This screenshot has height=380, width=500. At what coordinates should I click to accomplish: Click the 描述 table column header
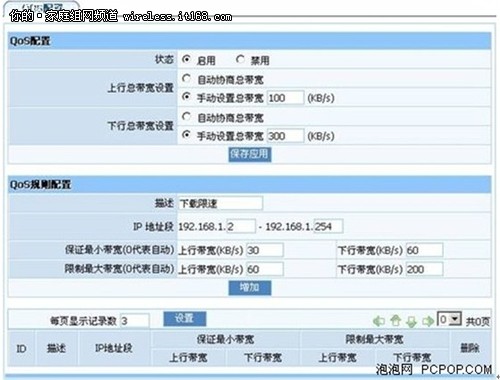(56, 348)
